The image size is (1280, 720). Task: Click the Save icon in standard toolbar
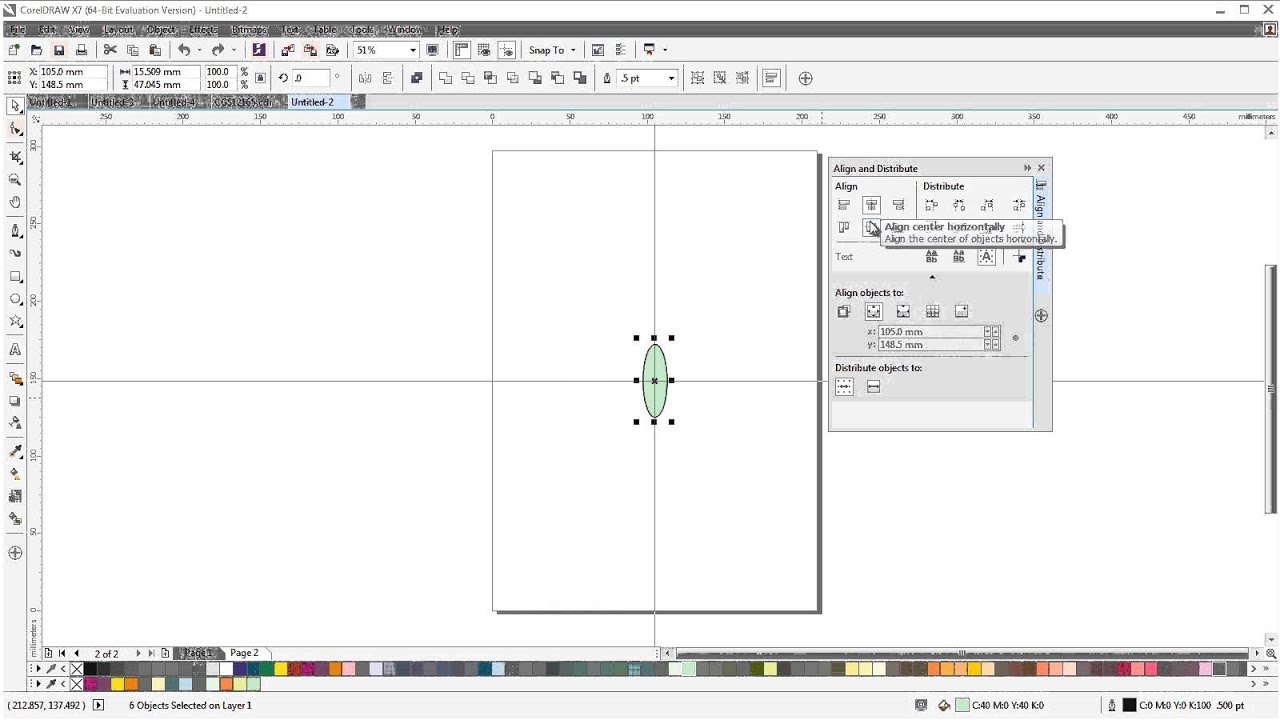tap(59, 50)
